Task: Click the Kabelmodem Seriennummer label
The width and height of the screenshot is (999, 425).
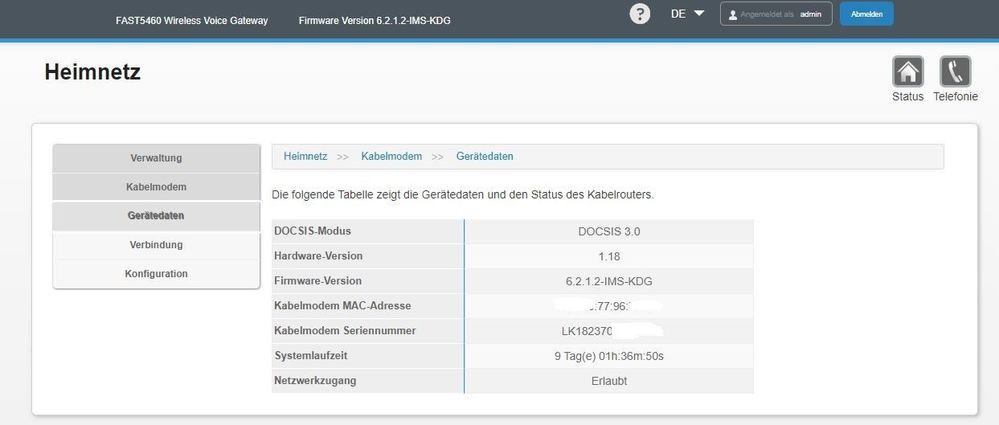Action: coord(345,331)
